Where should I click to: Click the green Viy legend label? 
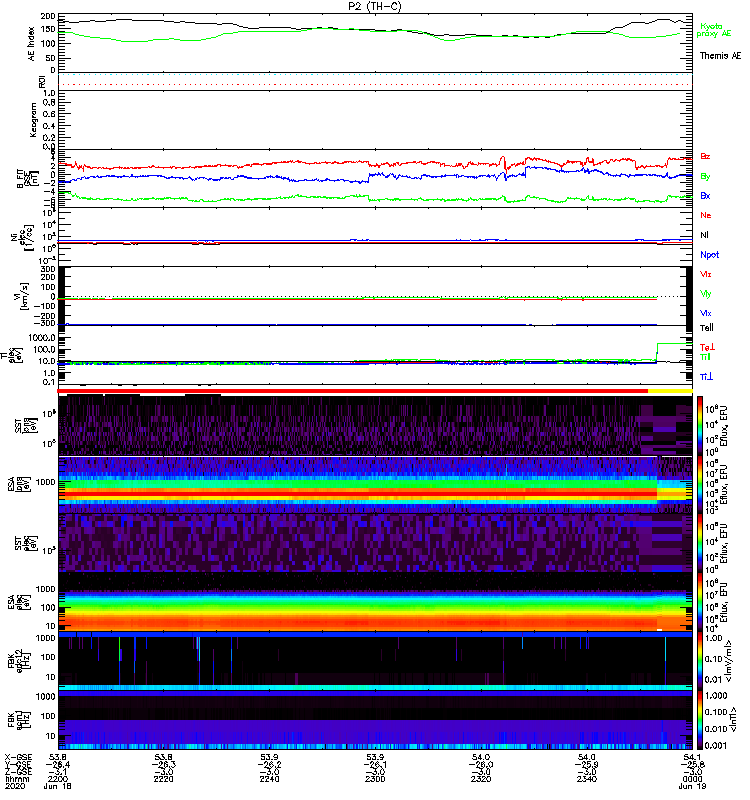click(x=706, y=294)
